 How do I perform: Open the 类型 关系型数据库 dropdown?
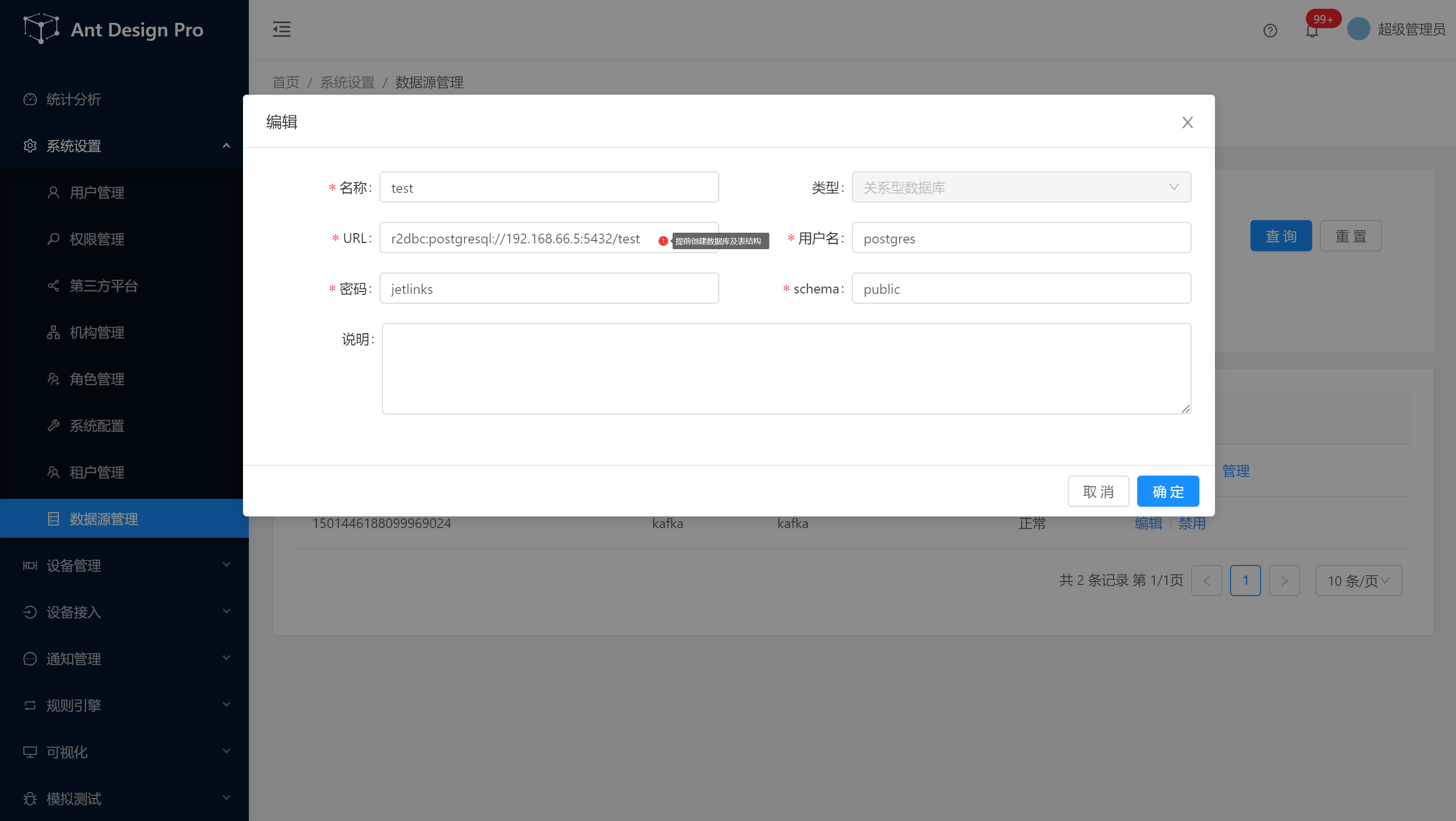pos(1022,187)
